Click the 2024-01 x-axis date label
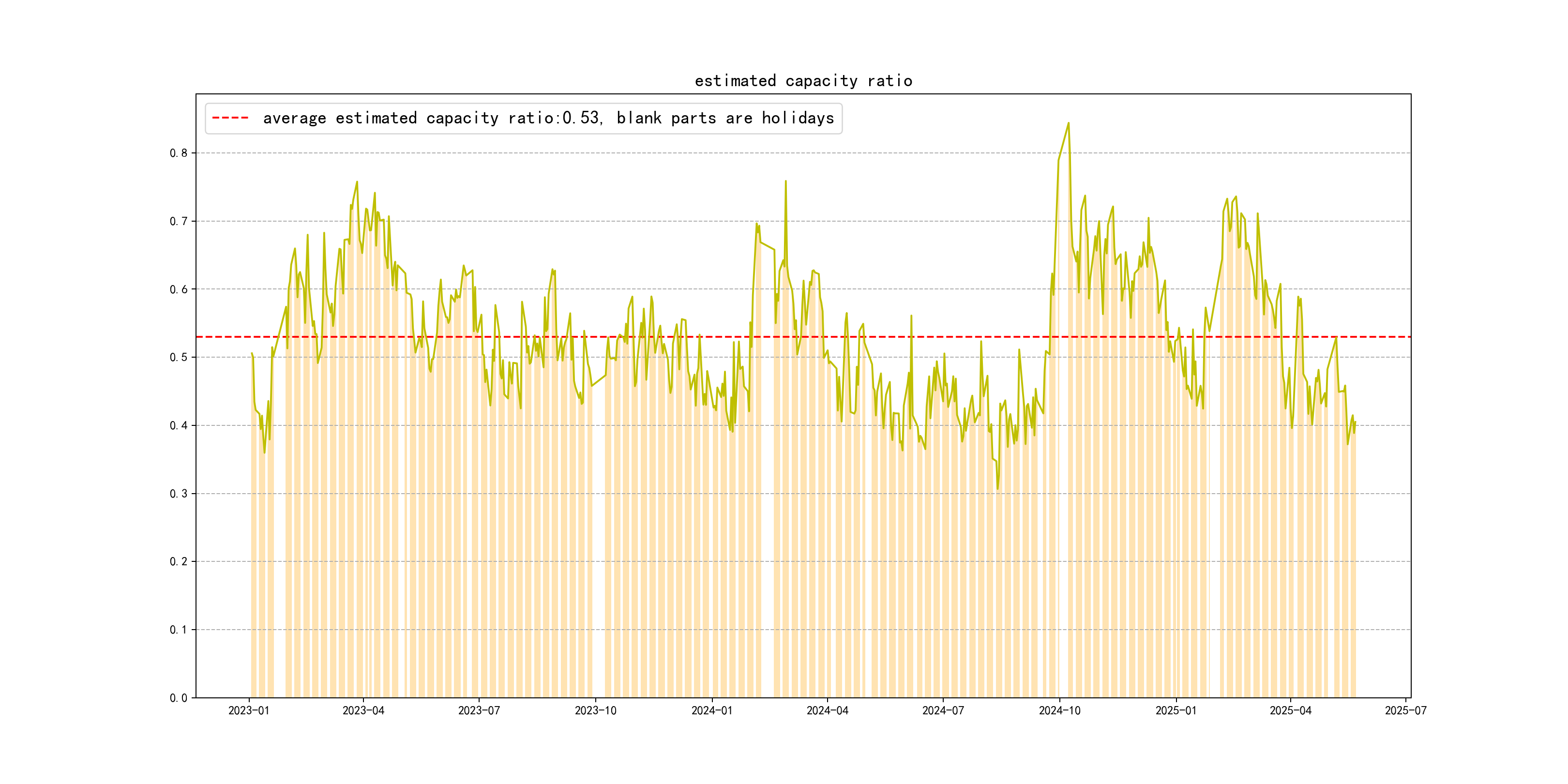The image size is (1568, 784). pyautogui.click(x=711, y=710)
